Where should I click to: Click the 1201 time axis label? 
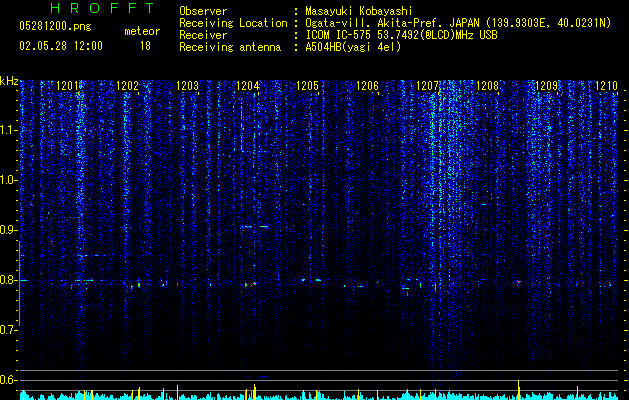click(67, 85)
